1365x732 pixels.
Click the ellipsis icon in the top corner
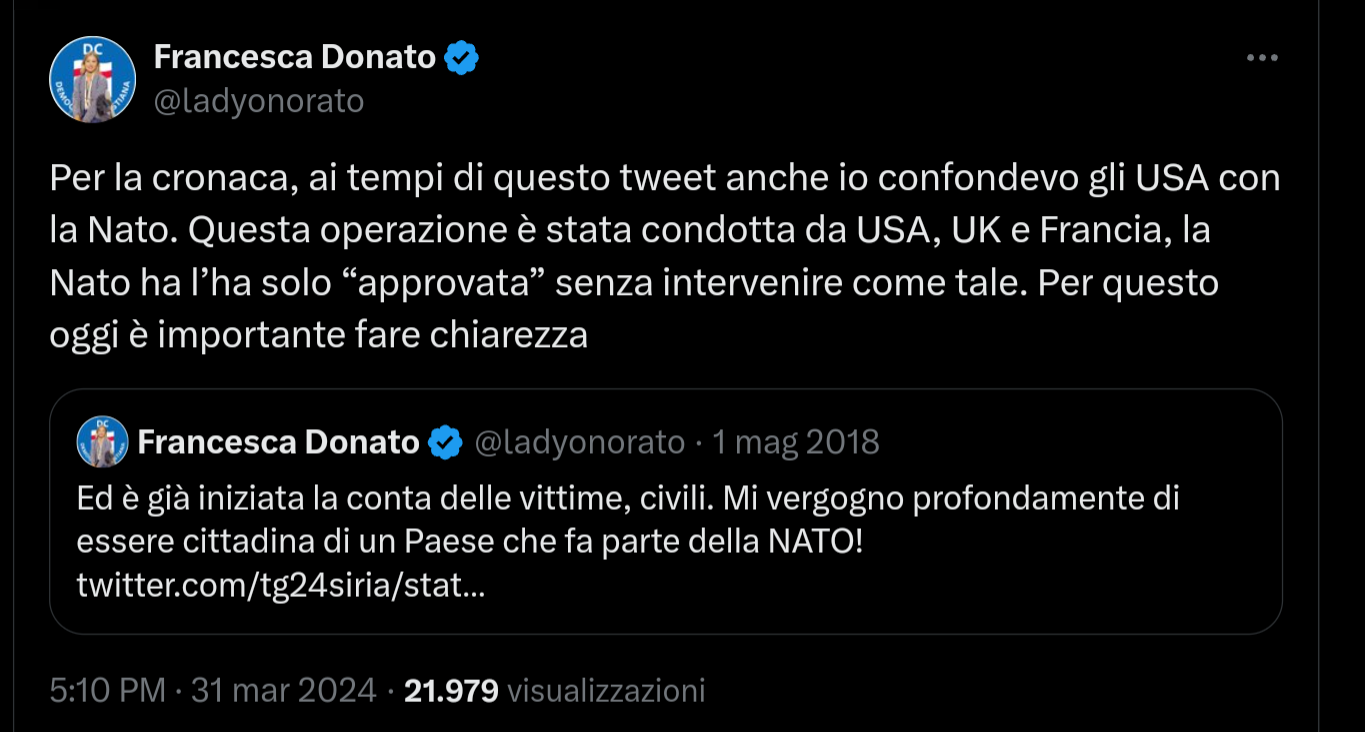(1261, 57)
